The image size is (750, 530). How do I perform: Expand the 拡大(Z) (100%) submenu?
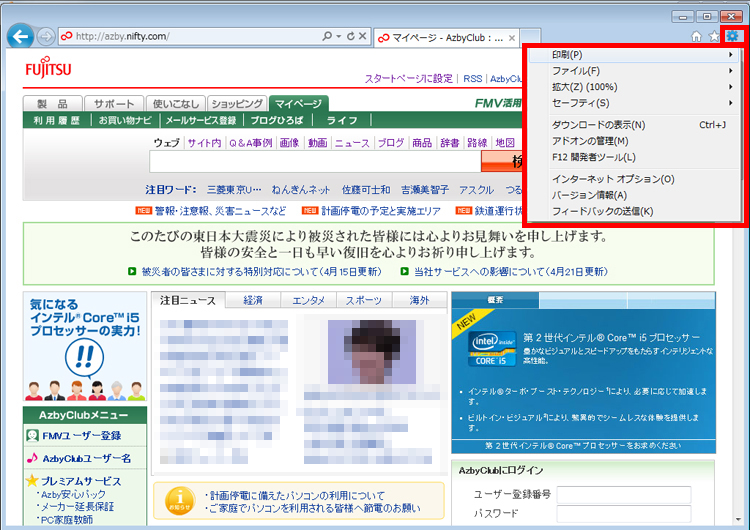tap(635, 87)
